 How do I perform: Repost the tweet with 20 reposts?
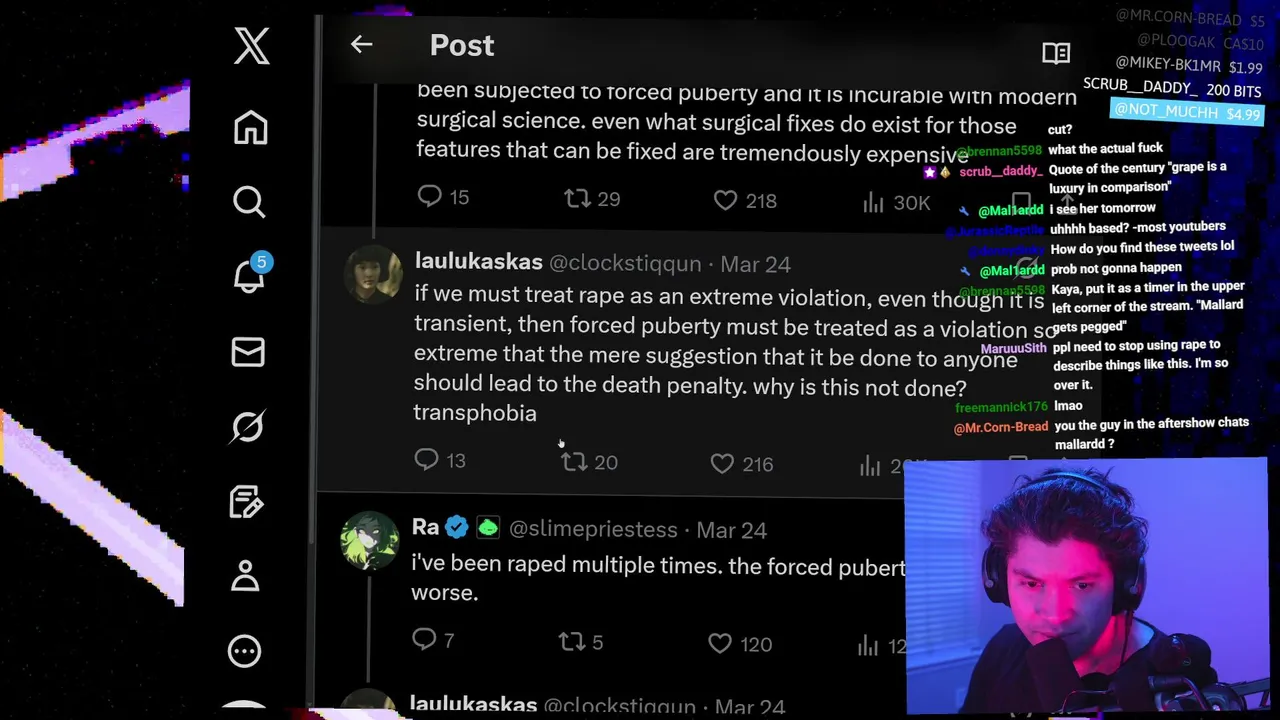(x=574, y=461)
